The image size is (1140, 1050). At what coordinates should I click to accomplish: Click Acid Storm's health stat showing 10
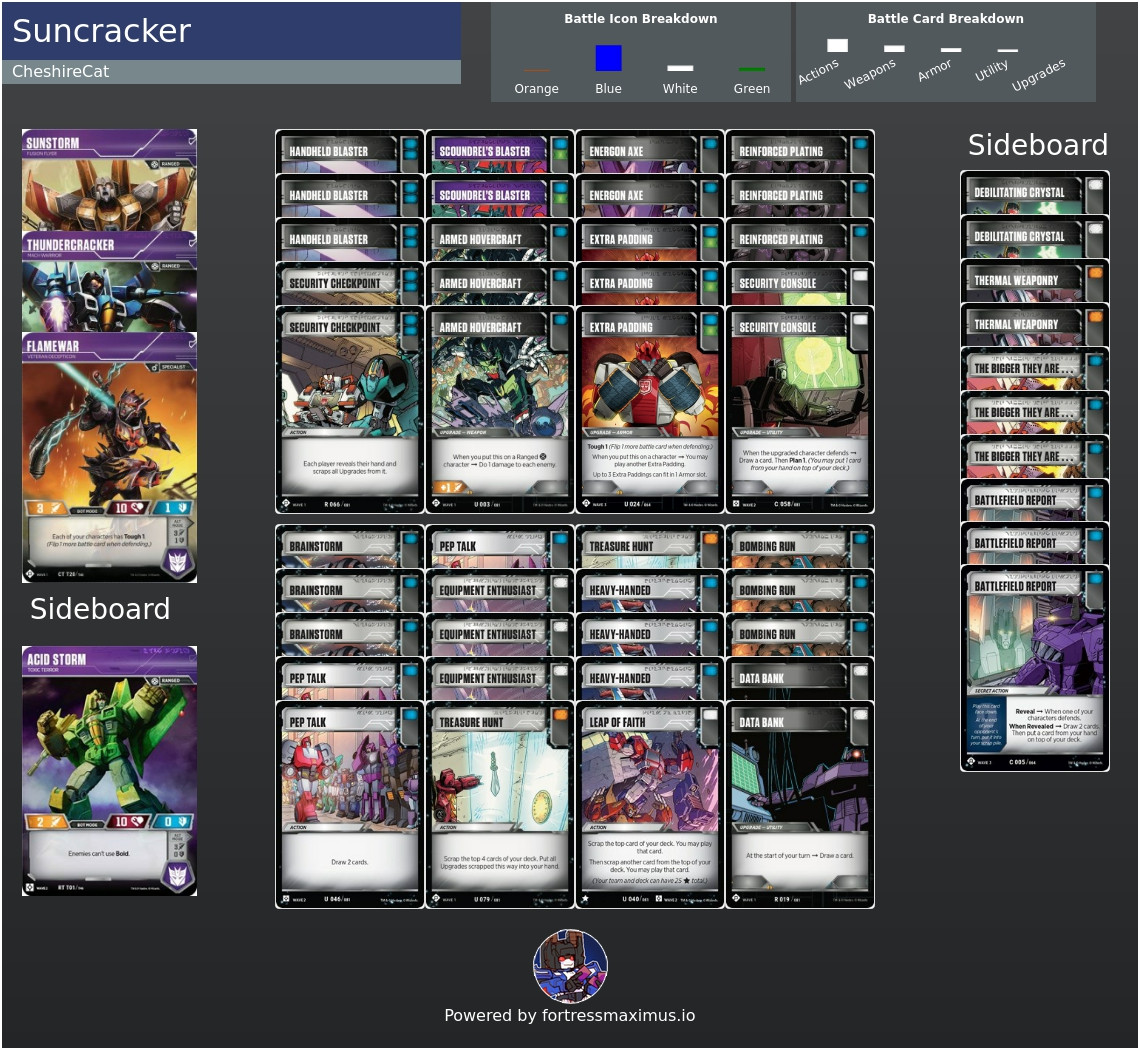(127, 822)
